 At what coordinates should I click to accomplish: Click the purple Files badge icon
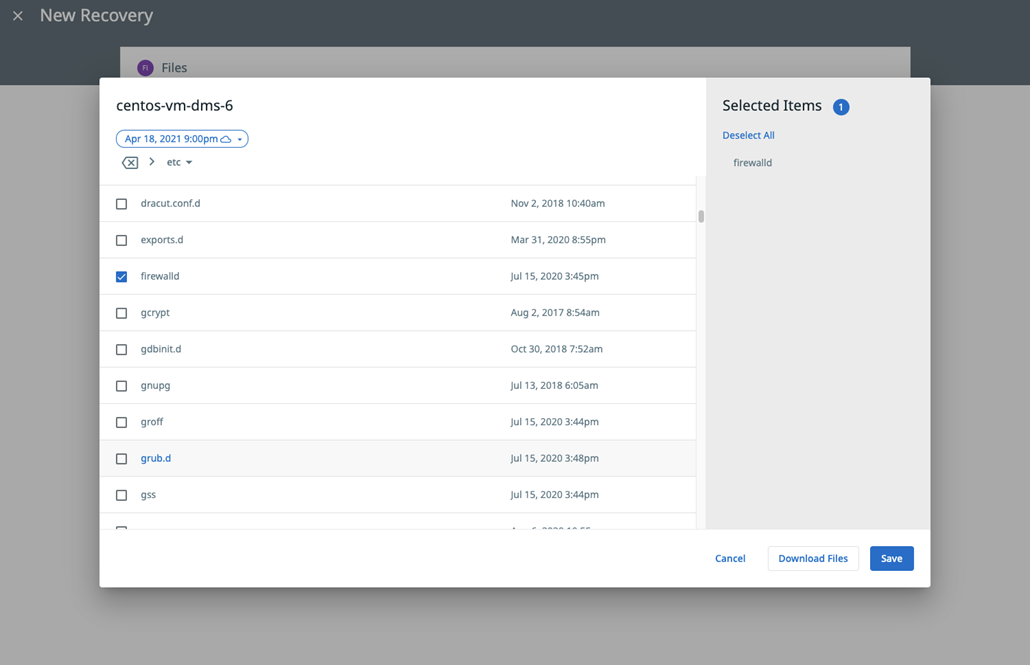pyautogui.click(x=145, y=68)
